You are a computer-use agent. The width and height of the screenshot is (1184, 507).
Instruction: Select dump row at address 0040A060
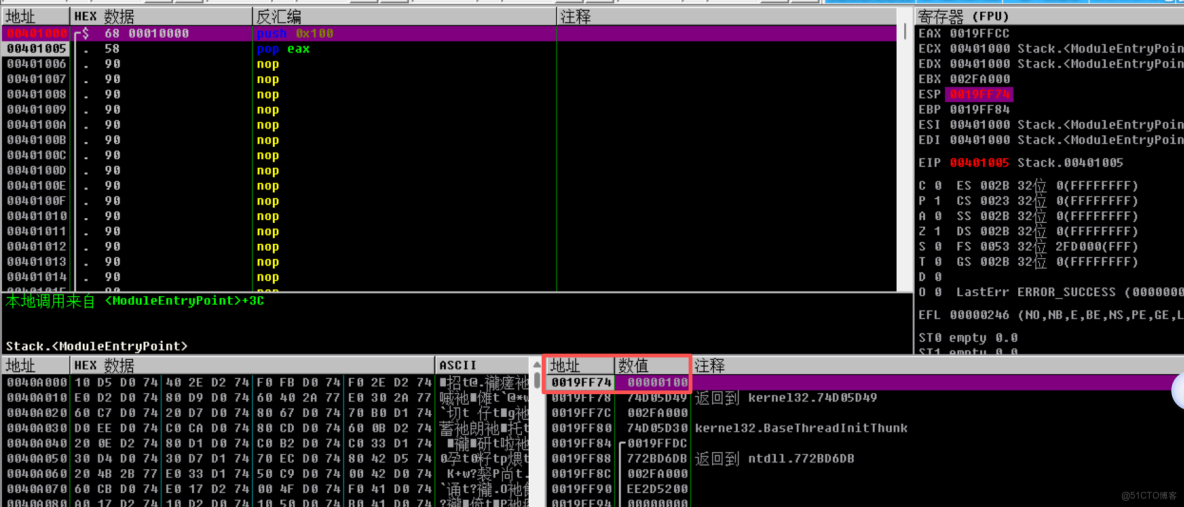click(264, 474)
